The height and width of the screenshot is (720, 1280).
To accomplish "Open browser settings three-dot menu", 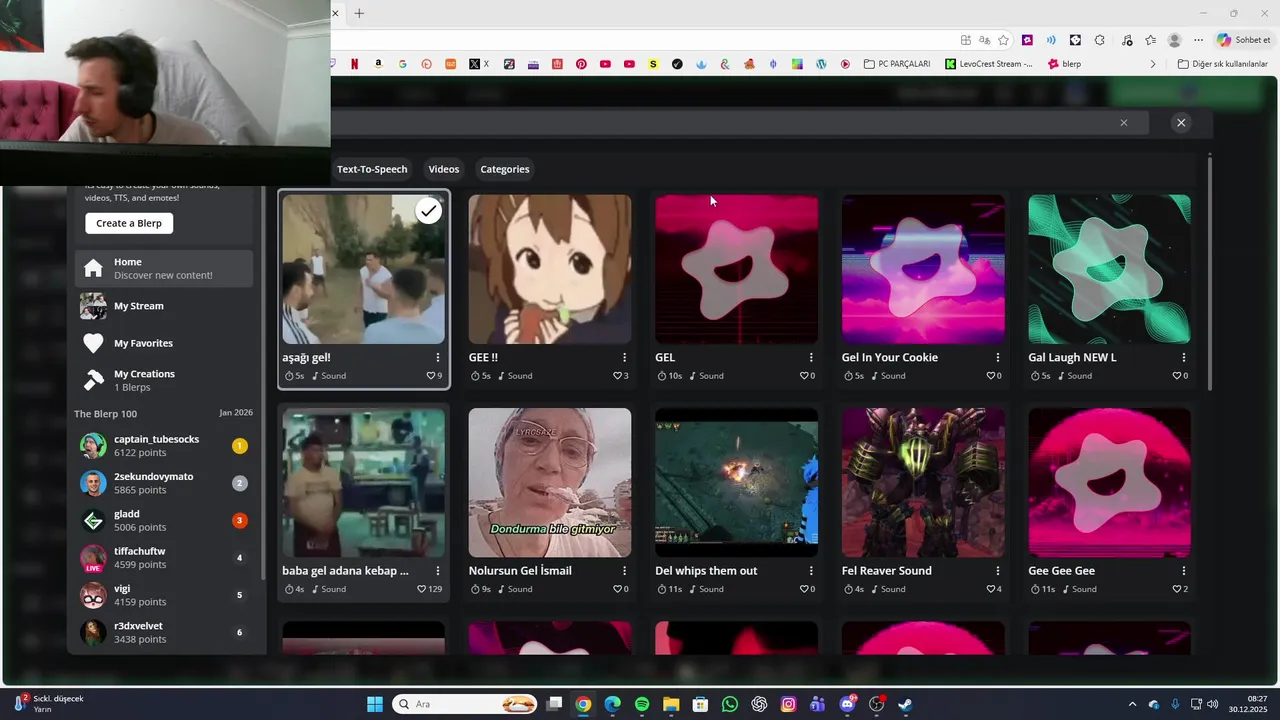I will [1198, 40].
